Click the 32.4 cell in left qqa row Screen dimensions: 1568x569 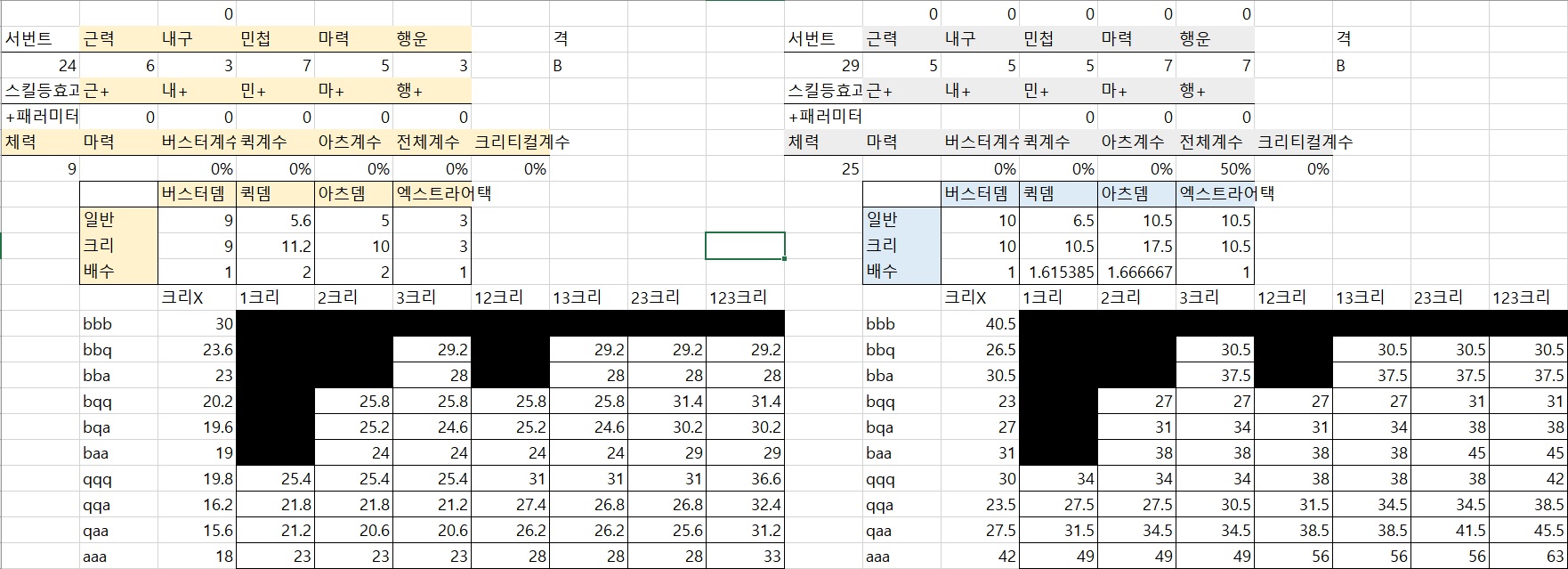click(745, 505)
